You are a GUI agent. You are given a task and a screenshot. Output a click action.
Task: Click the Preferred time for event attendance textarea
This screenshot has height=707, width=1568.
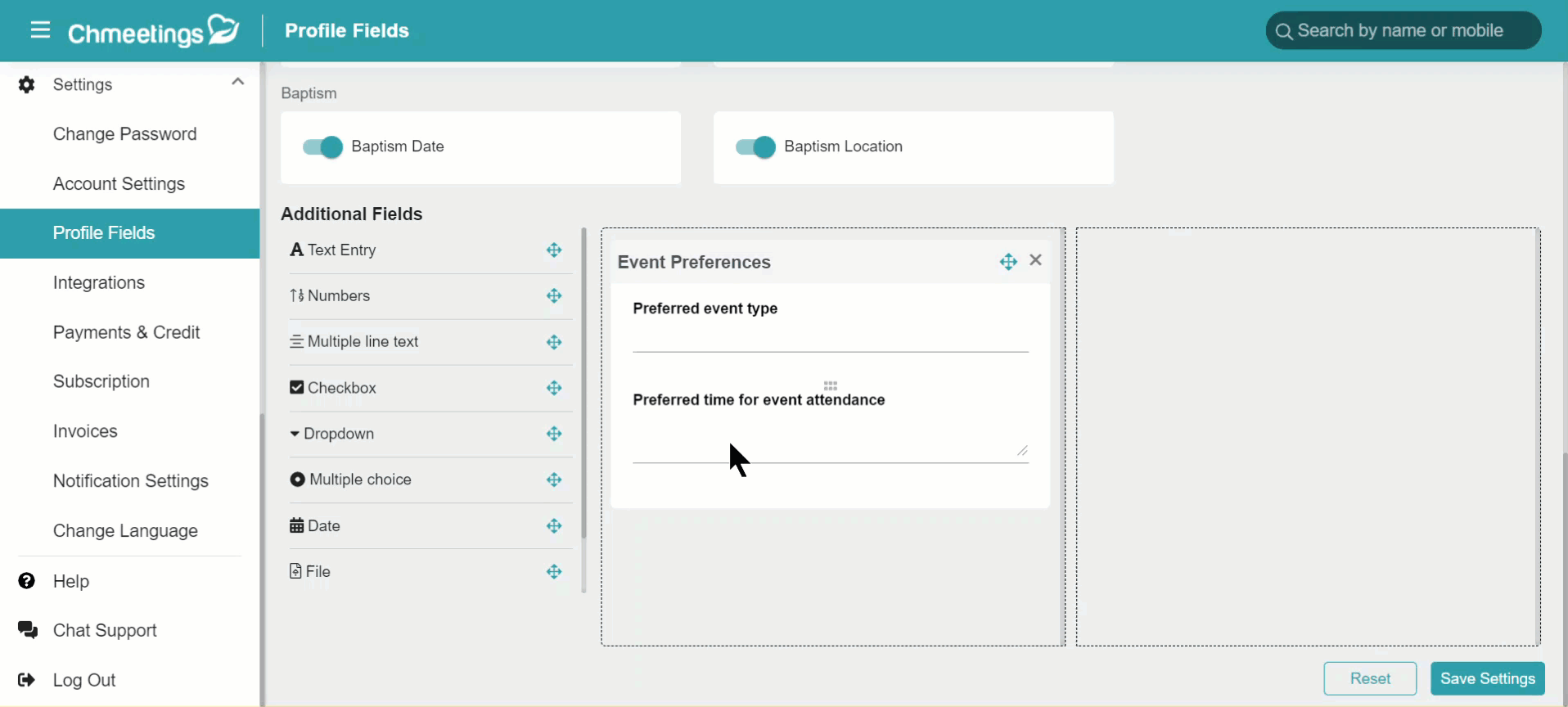(831, 439)
